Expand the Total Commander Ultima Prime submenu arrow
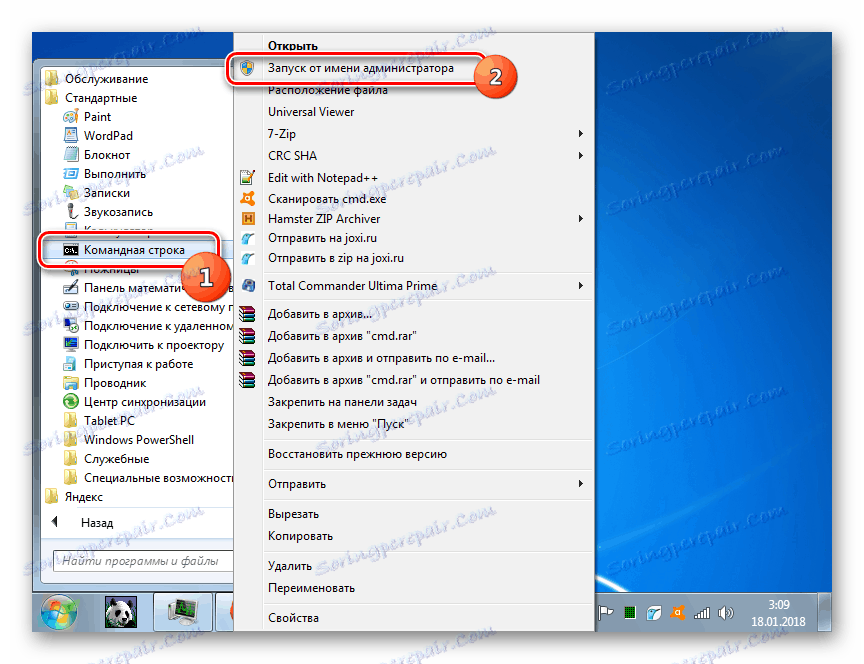Viewport: 864px width, 664px height. 581,285
